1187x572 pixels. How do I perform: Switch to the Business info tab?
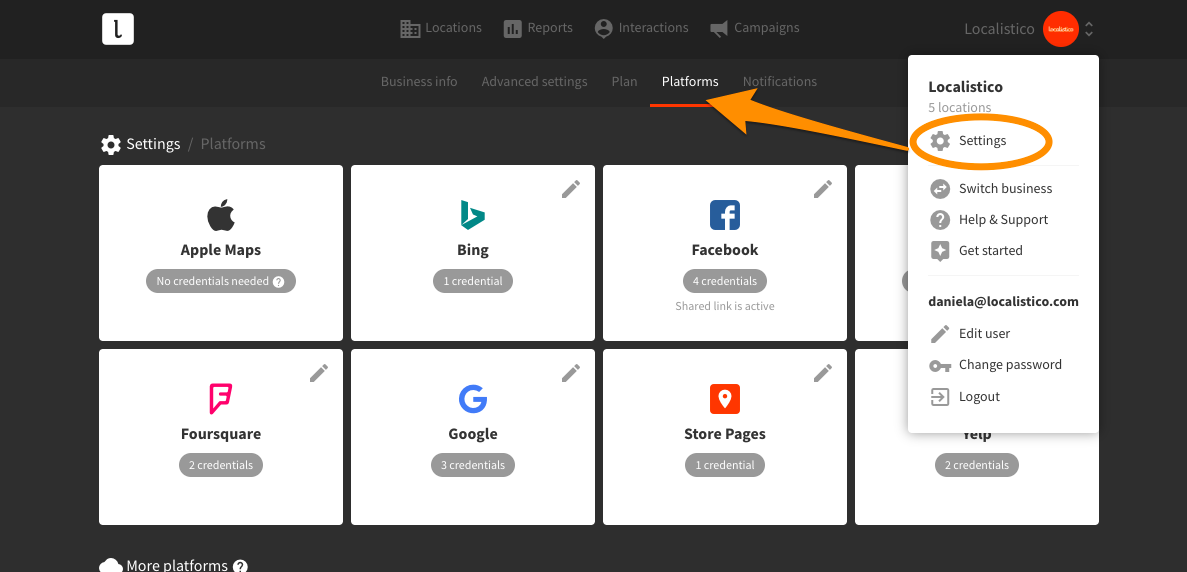pos(419,82)
